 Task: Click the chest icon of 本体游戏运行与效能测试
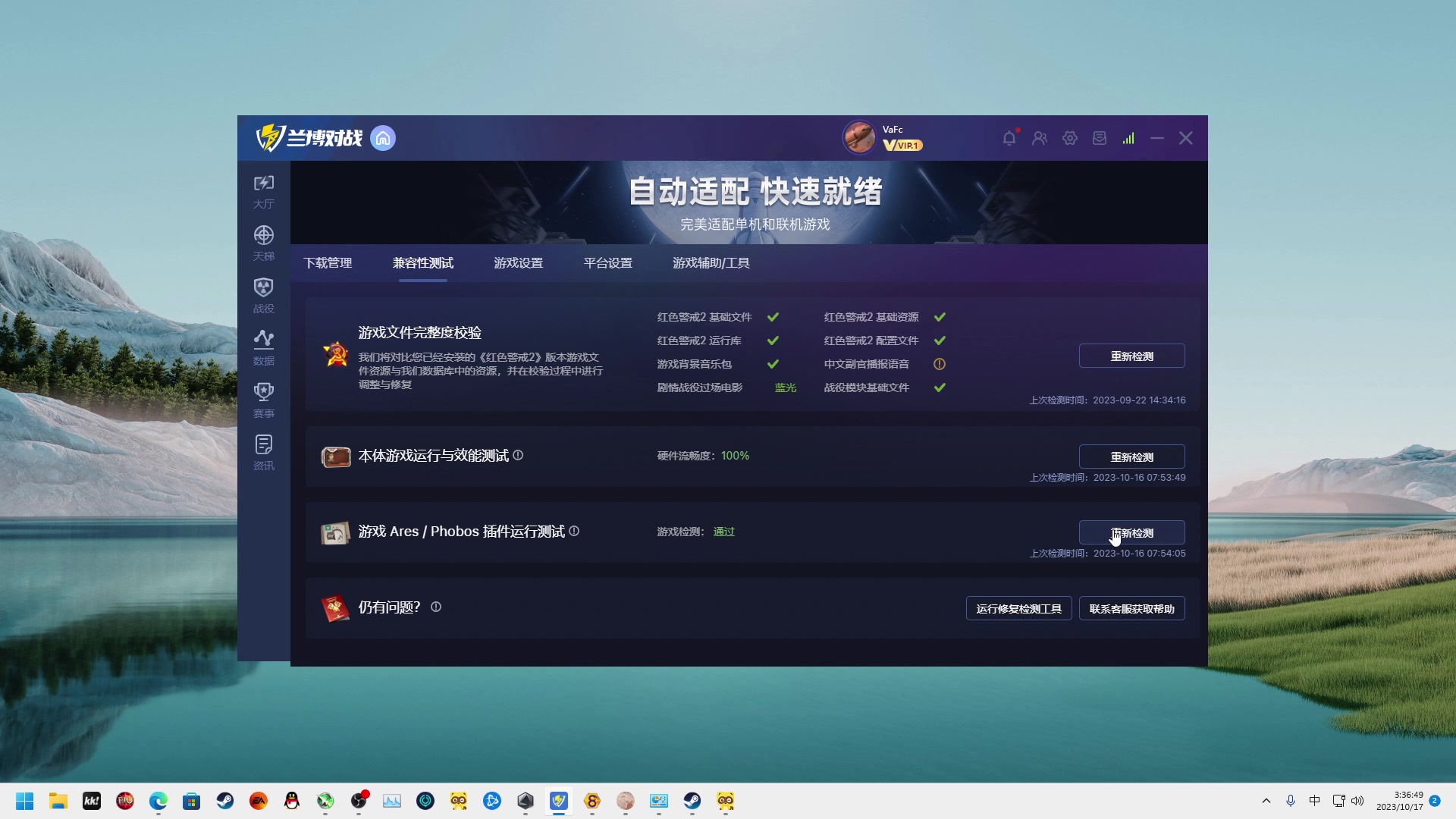point(336,457)
